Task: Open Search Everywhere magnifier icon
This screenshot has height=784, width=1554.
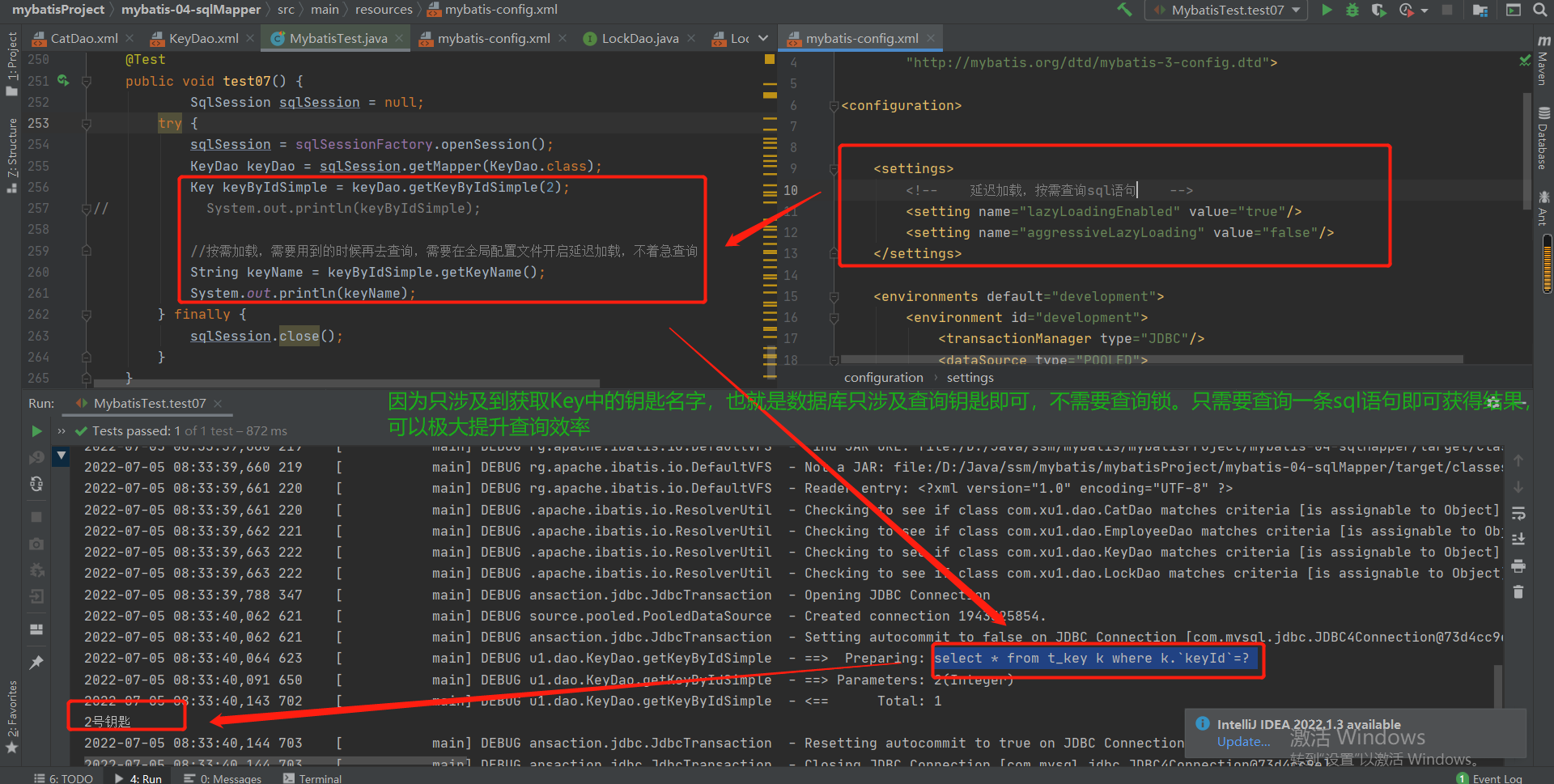Action: pos(1539,10)
